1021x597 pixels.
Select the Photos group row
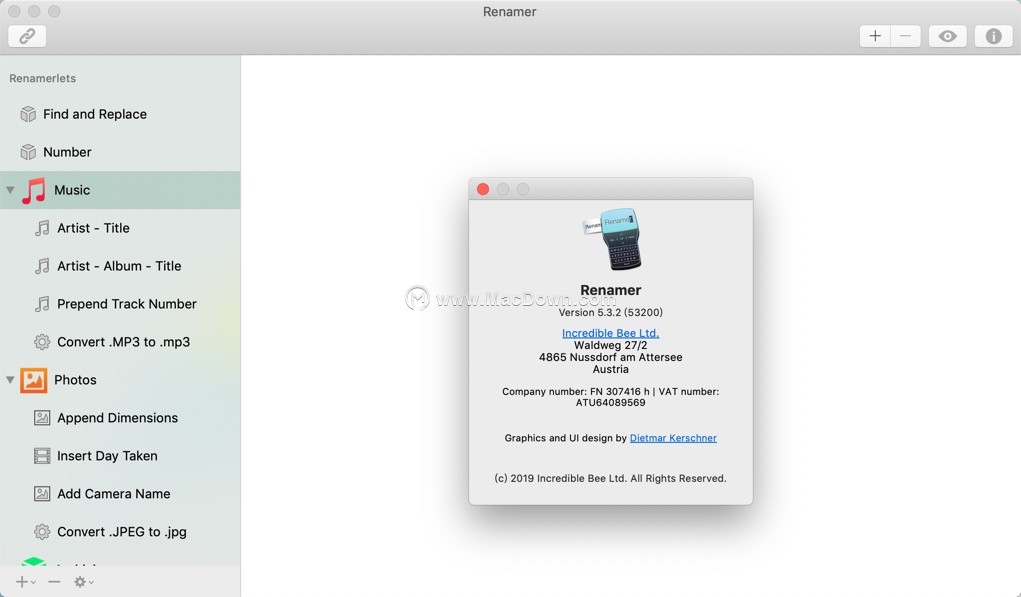(120, 380)
